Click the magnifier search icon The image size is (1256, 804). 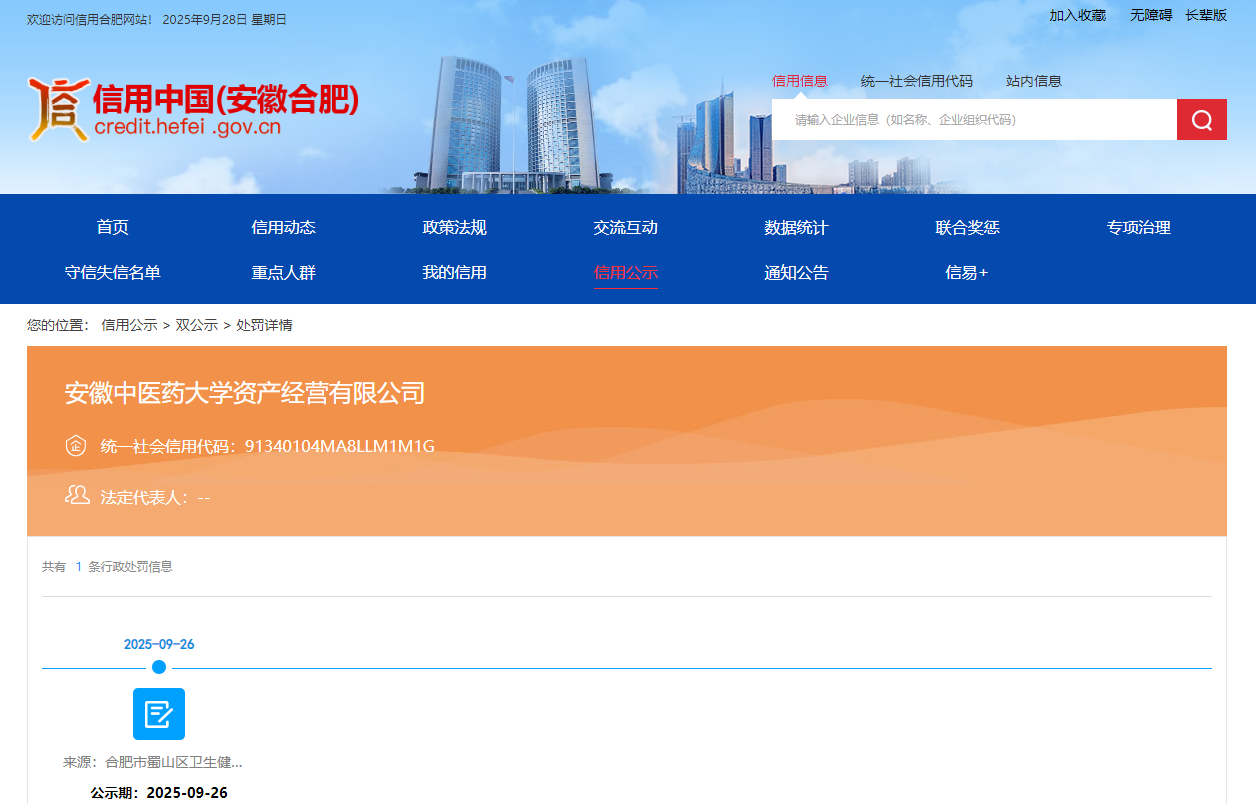click(x=1201, y=119)
